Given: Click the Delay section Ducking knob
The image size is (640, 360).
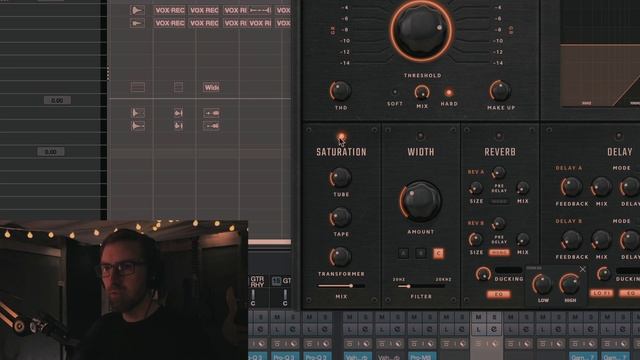Looking at the screenshot, I should pyautogui.click(x=604, y=274).
